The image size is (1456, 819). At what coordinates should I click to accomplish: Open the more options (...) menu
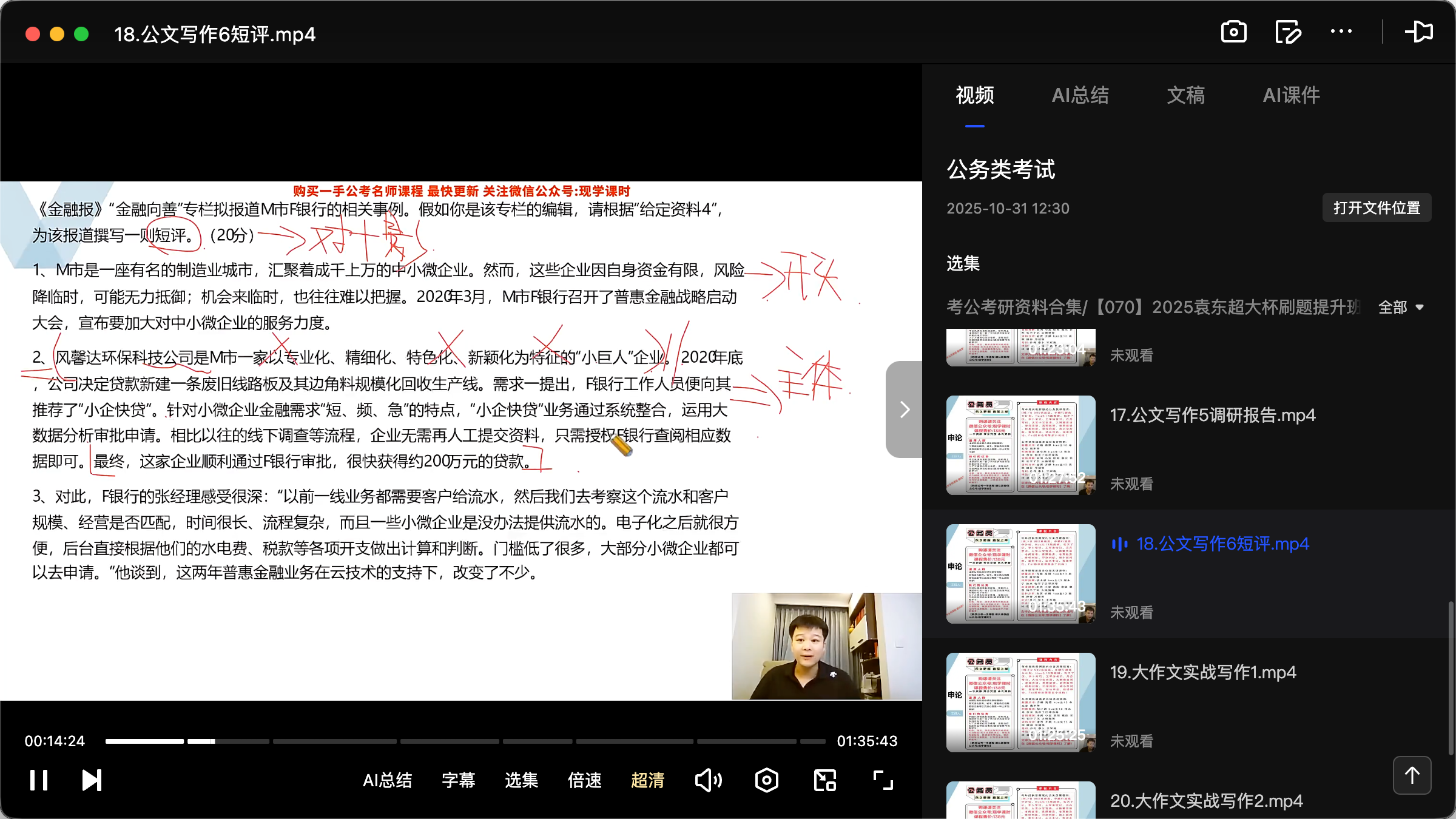point(1342,32)
